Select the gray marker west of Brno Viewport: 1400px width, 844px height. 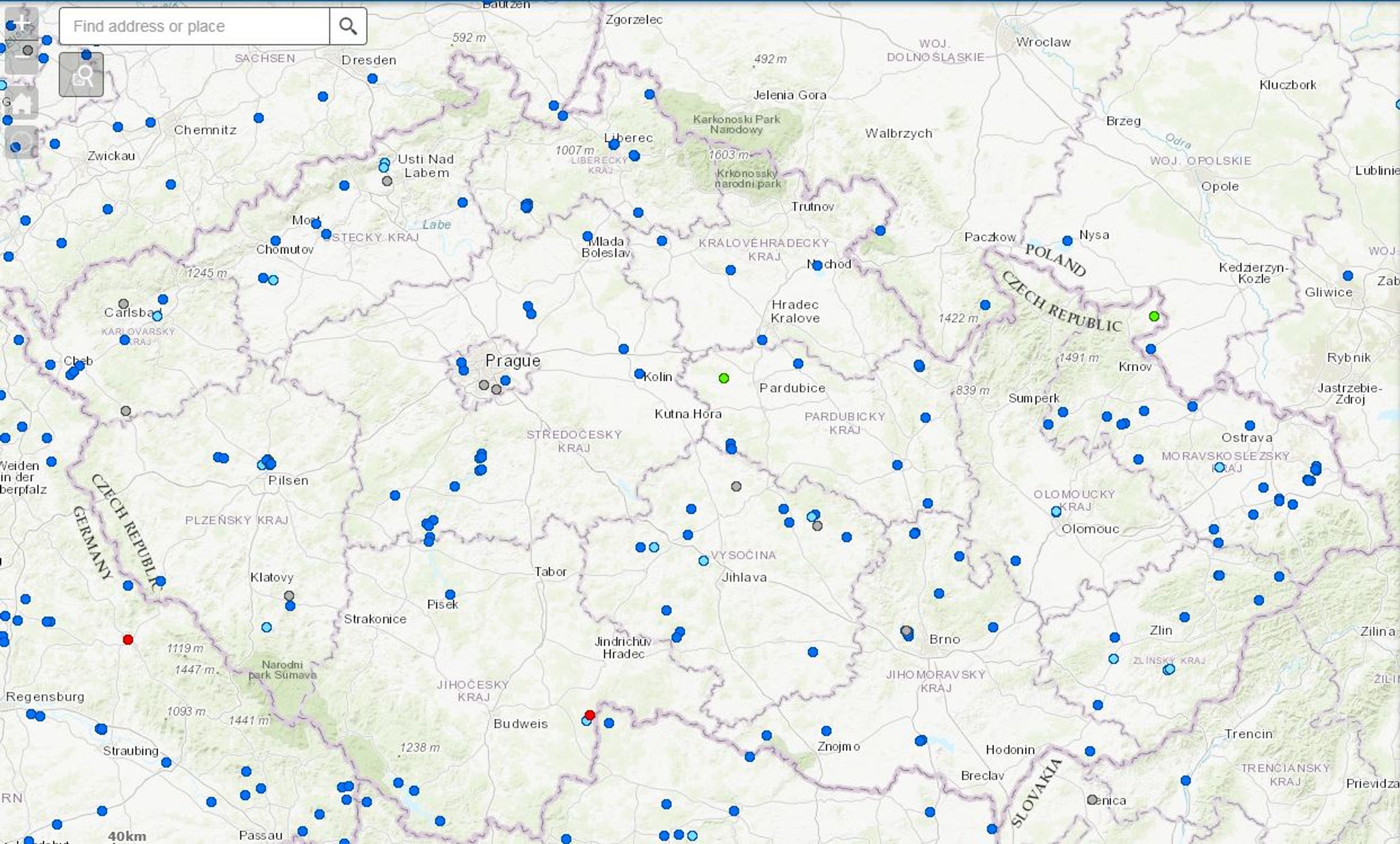pos(906,631)
